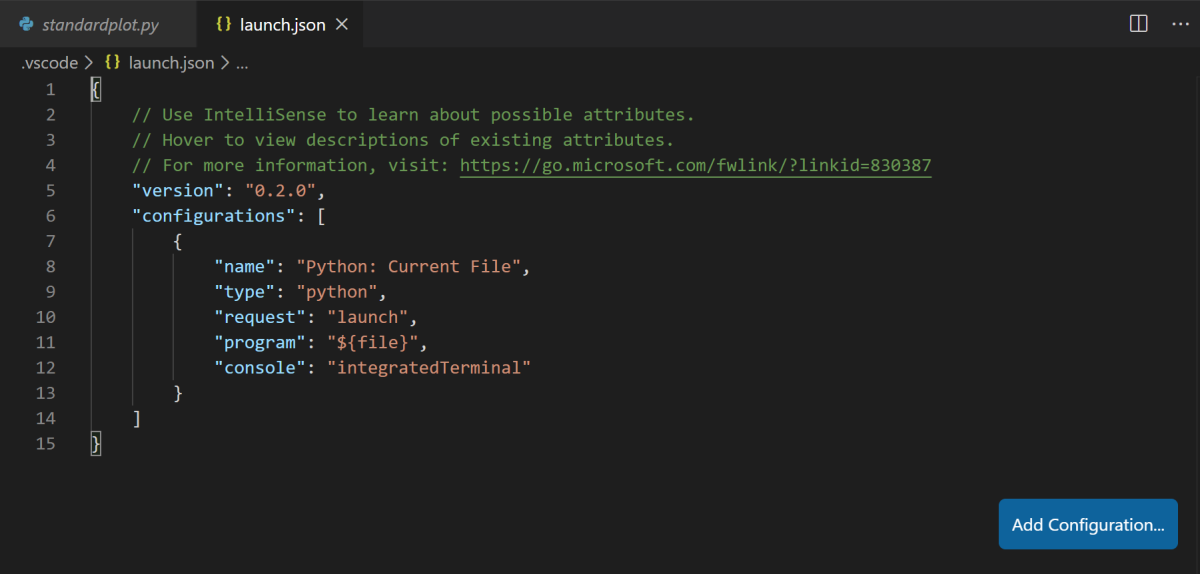Viewport: 1200px width, 574px height.
Task: Place cursor in "integratedTerminal" value
Action: point(428,368)
